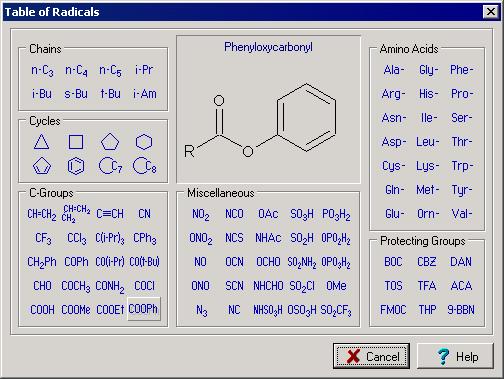The image size is (504, 379).
Task: Select the CPh3 trityl group
Action: pyautogui.click(x=145, y=238)
